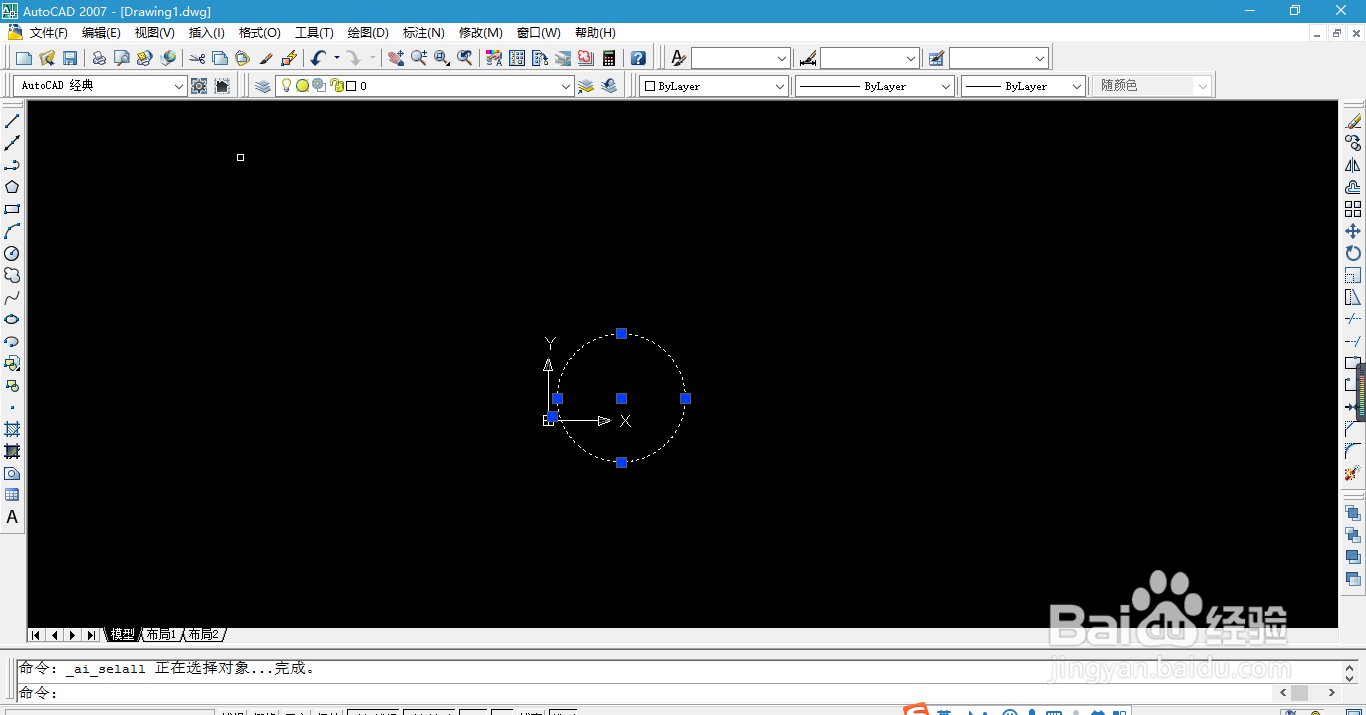Viewport: 1366px width, 715px height.
Task: Click the circle's center grip
Action: pyautogui.click(x=621, y=398)
